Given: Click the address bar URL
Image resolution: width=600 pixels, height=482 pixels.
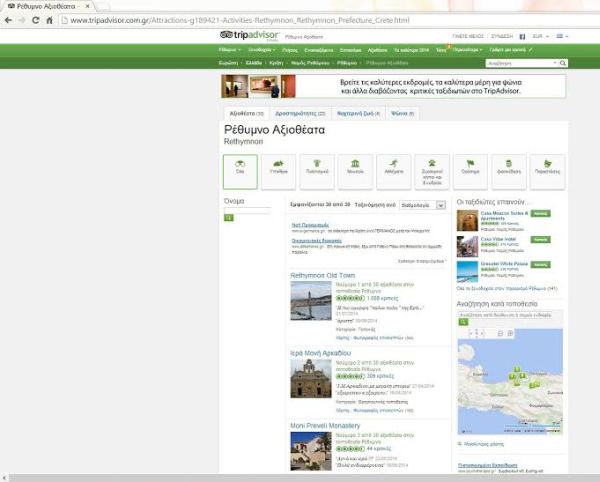Looking at the screenshot, I should pyautogui.click(x=240, y=20).
